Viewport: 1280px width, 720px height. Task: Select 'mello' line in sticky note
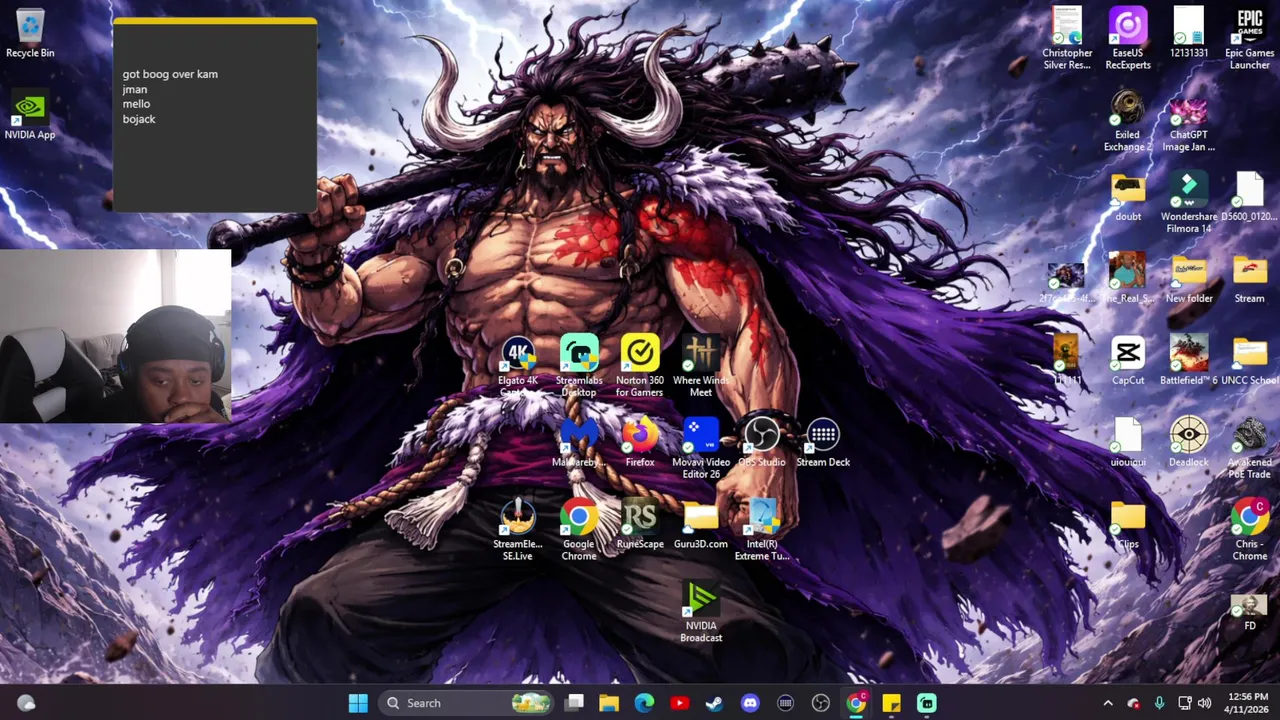pyautogui.click(x=136, y=104)
